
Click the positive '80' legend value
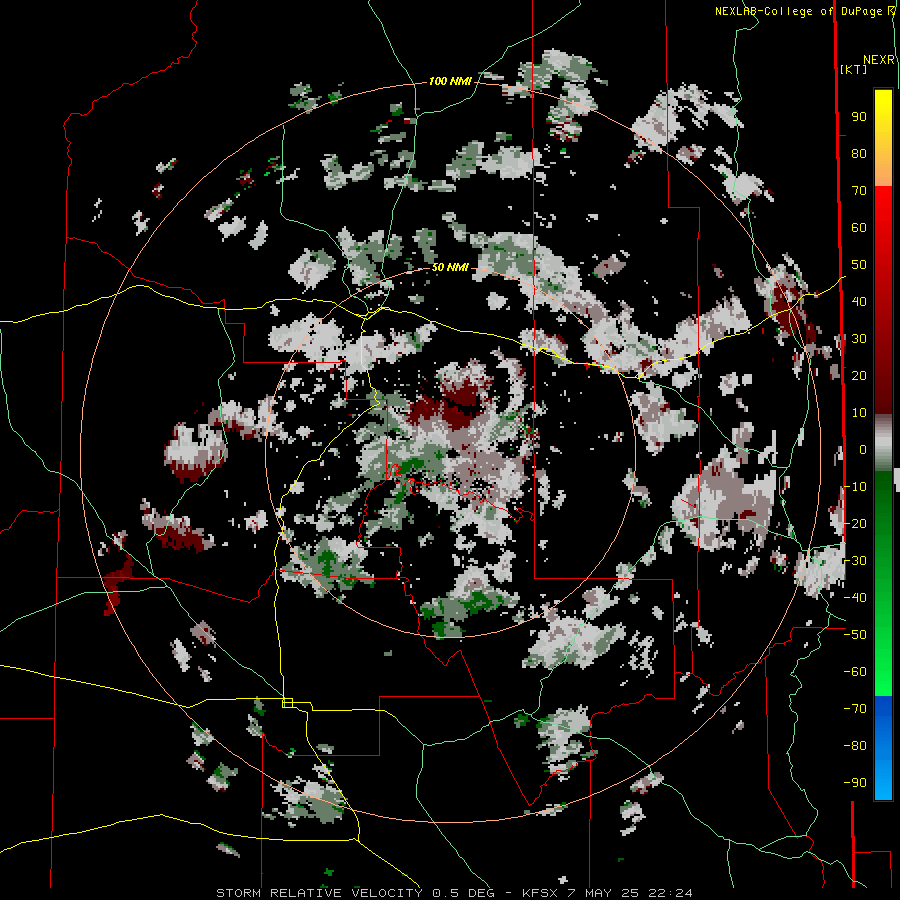click(x=859, y=154)
